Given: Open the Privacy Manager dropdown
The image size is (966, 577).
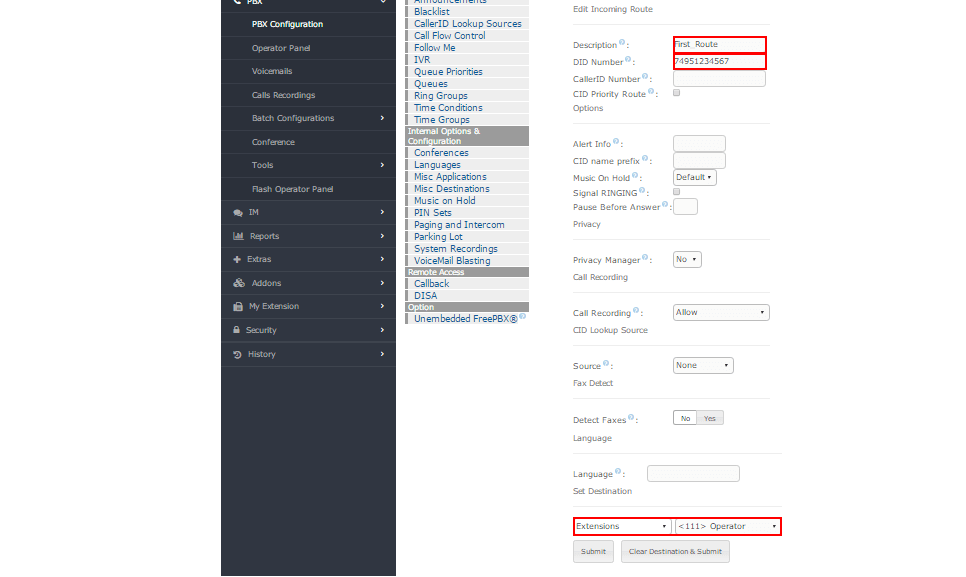Looking at the screenshot, I should tap(687, 259).
